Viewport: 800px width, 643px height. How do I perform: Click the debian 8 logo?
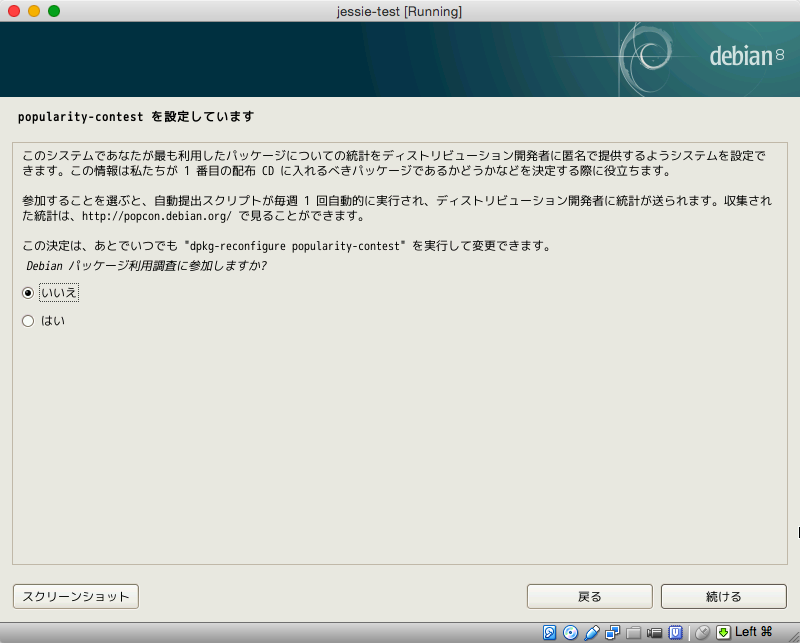[x=746, y=56]
